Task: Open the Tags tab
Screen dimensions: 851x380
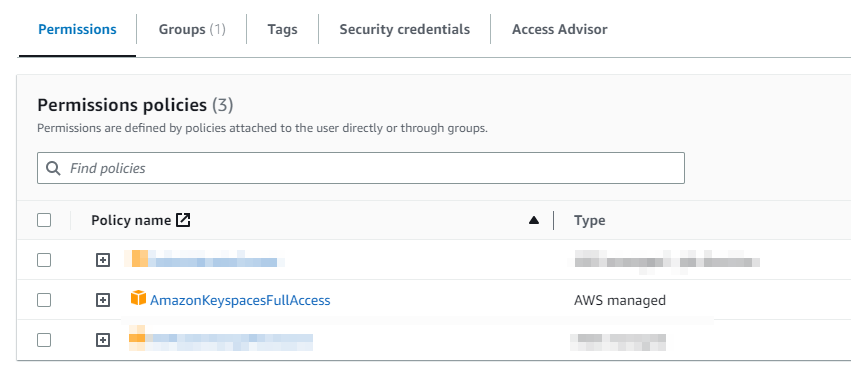Action: pos(282,29)
